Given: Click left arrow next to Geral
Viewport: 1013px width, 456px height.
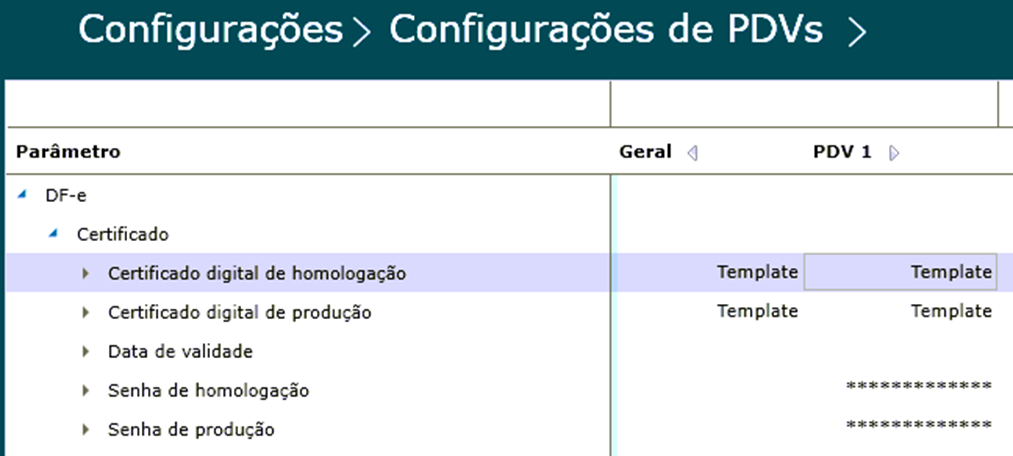Looking at the screenshot, I should coord(692,153).
